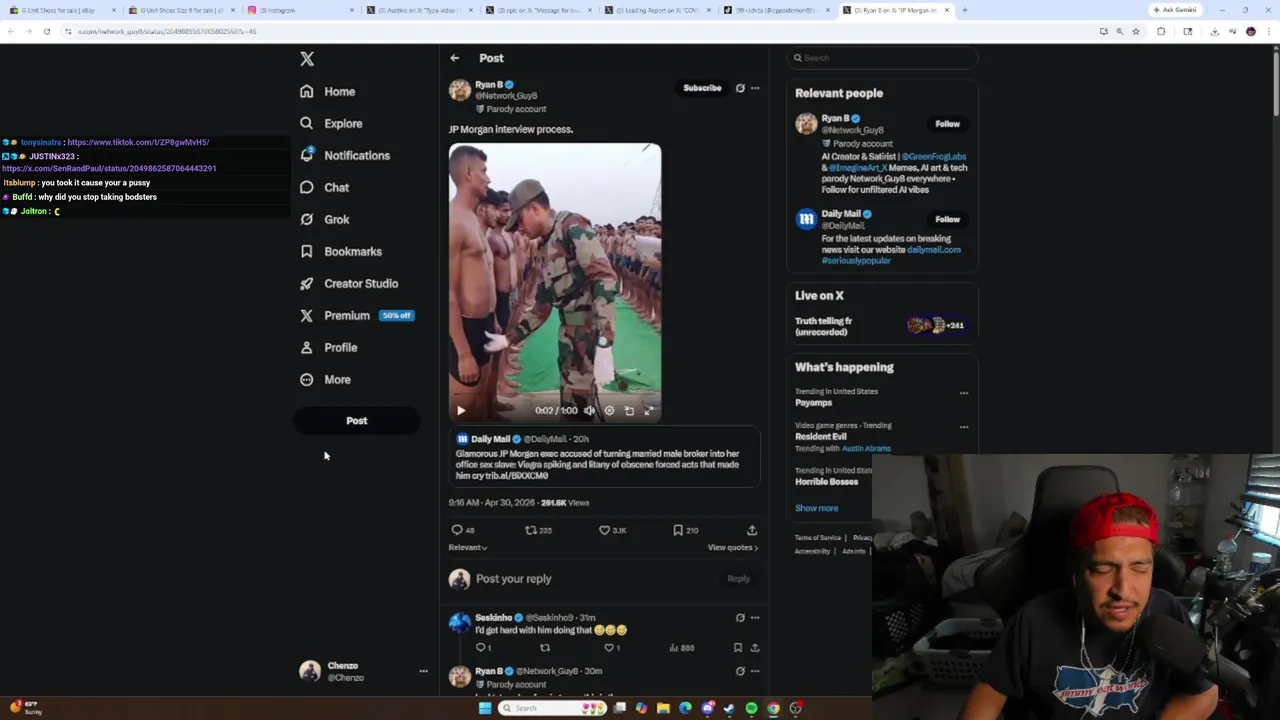Like the main post with the heart
The height and width of the screenshot is (720, 1280).
coord(604,530)
